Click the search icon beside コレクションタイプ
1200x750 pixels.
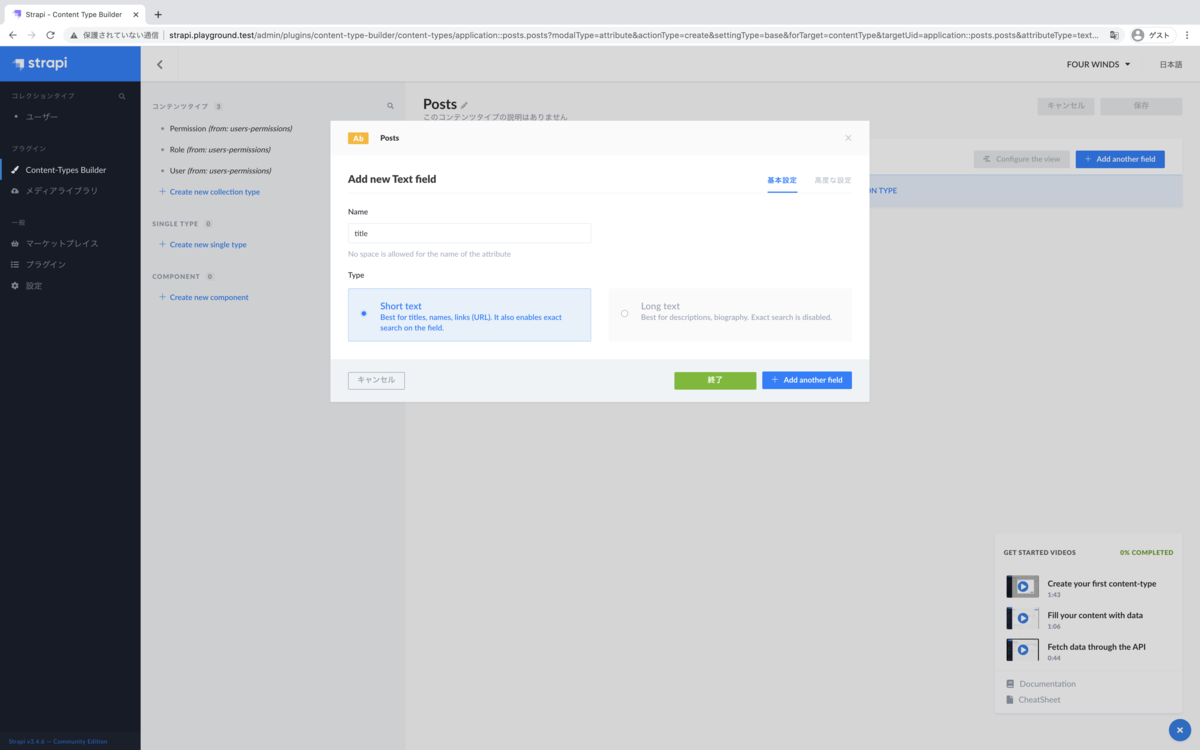[122, 96]
